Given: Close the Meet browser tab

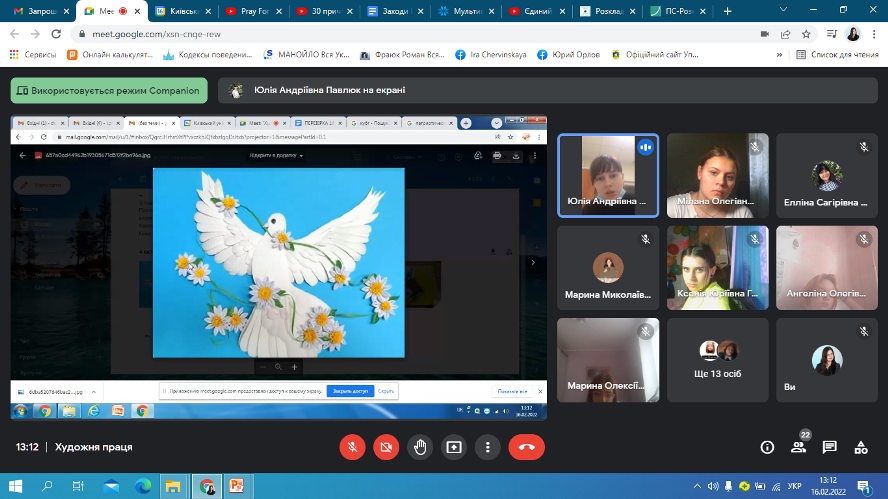Looking at the screenshot, I should point(137,11).
